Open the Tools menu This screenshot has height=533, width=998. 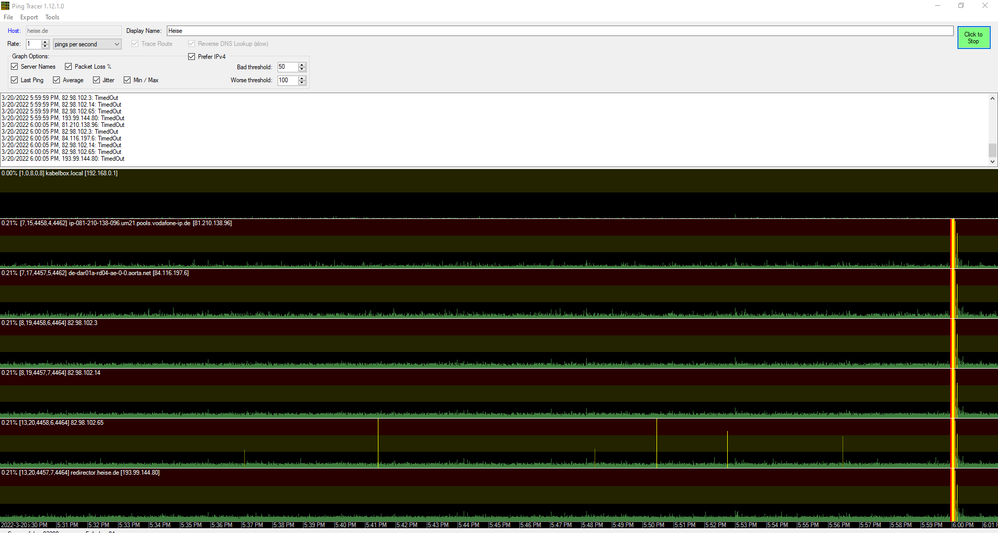point(52,17)
